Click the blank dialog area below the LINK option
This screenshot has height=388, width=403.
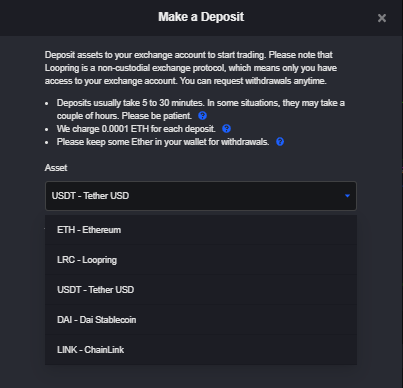tap(201, 377)
